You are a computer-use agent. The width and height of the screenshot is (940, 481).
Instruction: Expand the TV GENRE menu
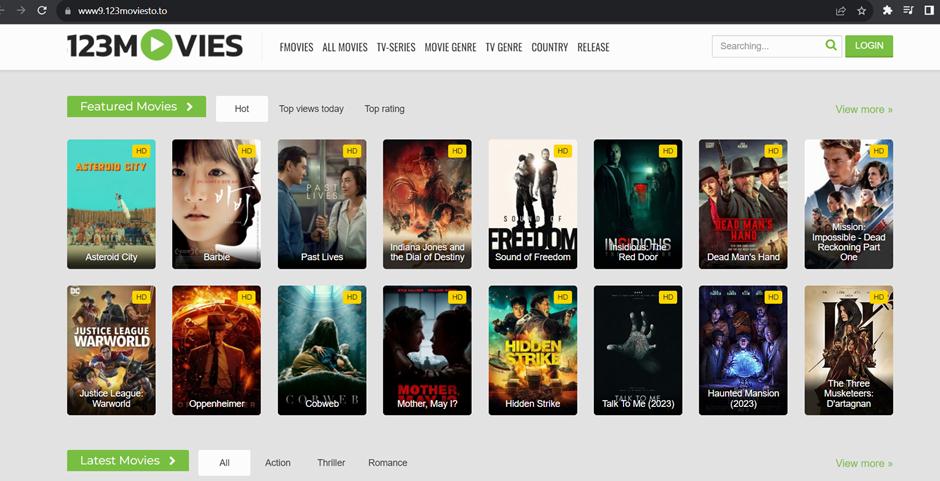[x=504, y=47]
